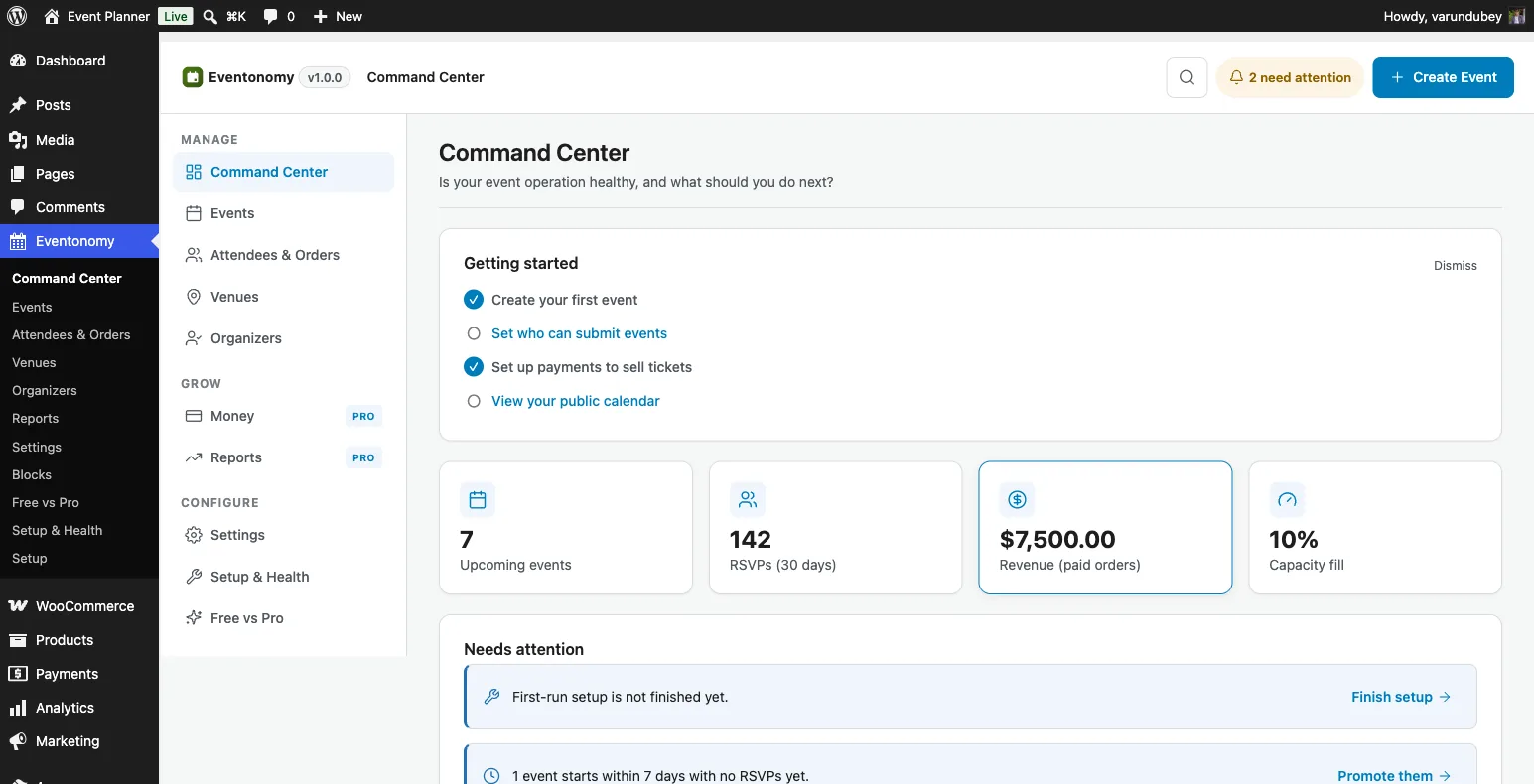
Task: Toggle the Set who can submit events circle
Action: point(474,333)
